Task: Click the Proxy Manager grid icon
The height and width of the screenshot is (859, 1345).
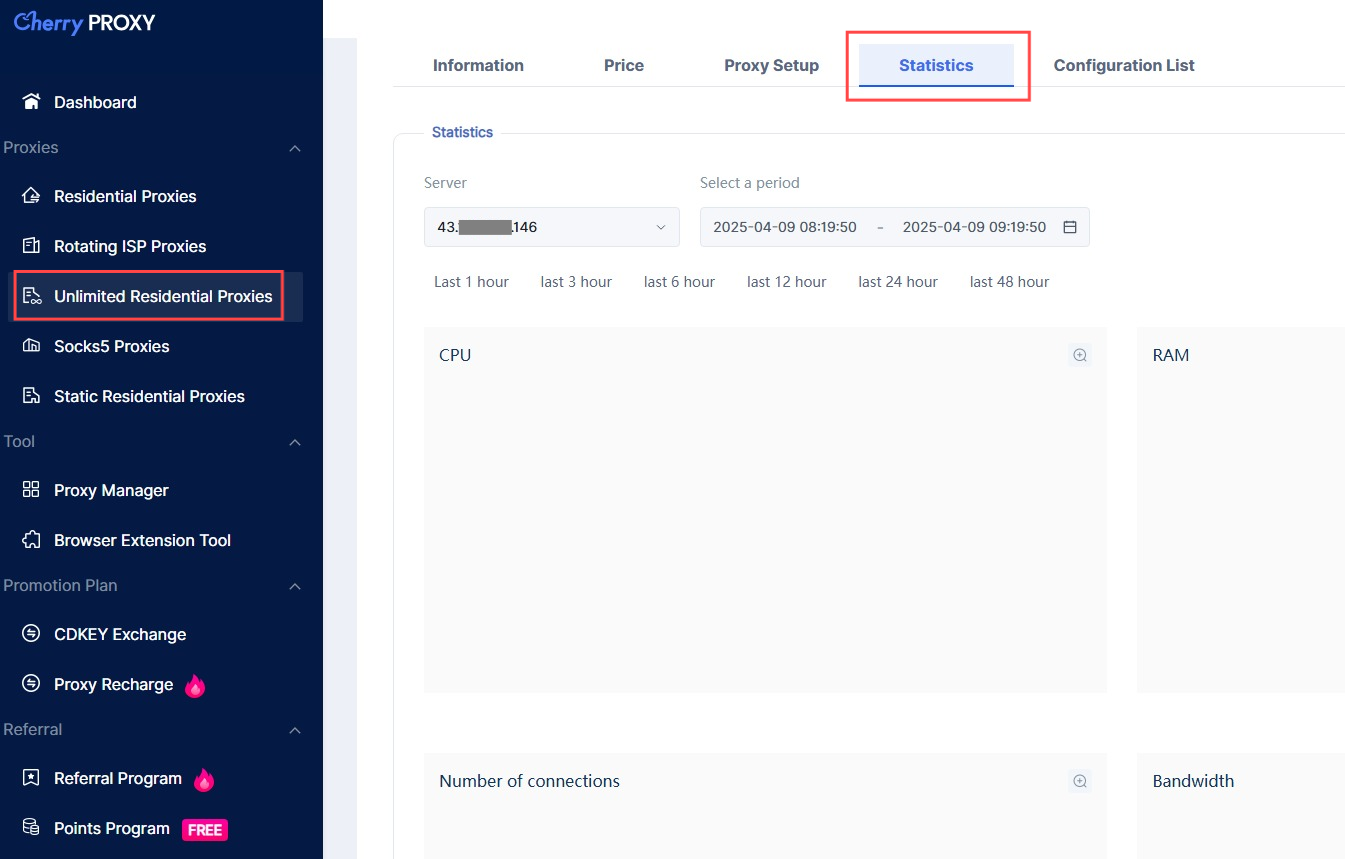Action: pos(31,490)
